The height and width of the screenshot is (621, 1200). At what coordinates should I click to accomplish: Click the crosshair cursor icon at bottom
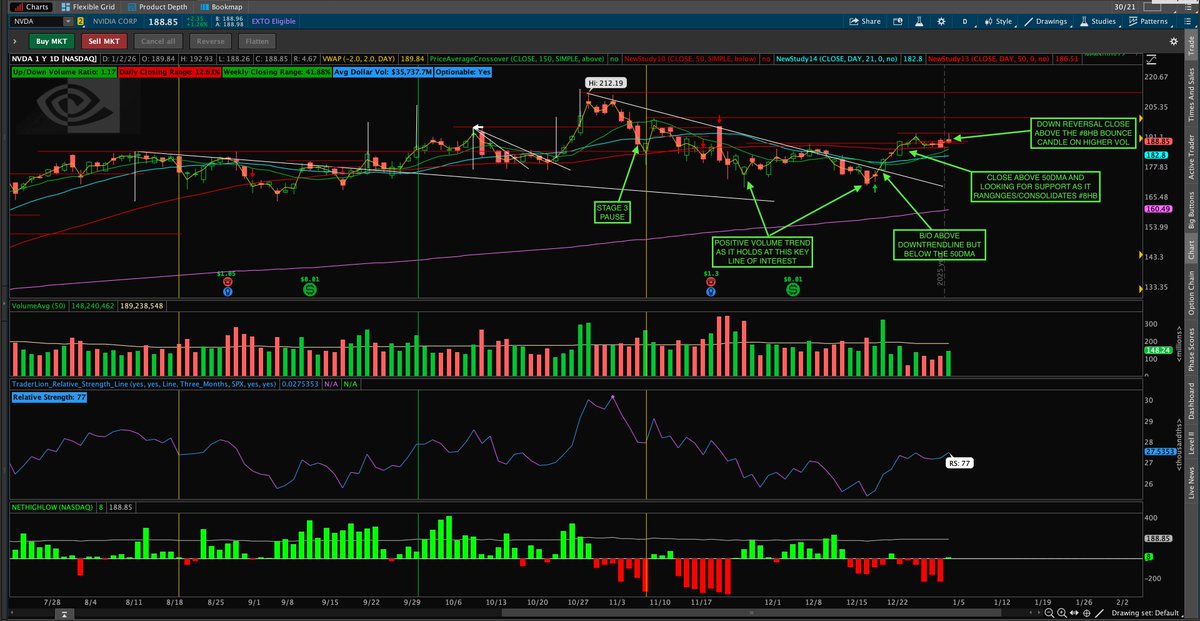(x=1086, y=613)
